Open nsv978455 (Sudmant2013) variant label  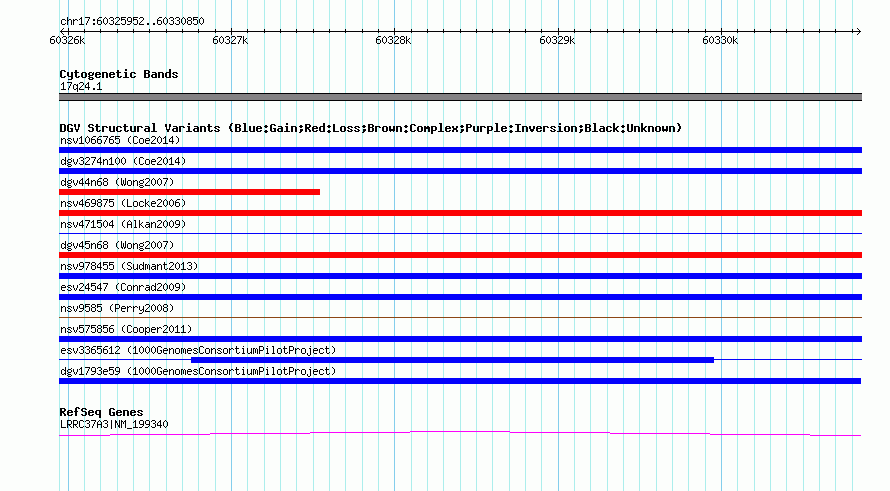coord(129,266)
